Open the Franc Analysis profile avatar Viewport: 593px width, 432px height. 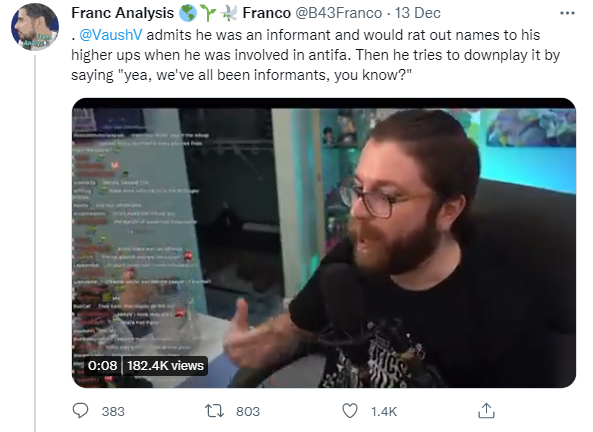(x=35, y=27)
